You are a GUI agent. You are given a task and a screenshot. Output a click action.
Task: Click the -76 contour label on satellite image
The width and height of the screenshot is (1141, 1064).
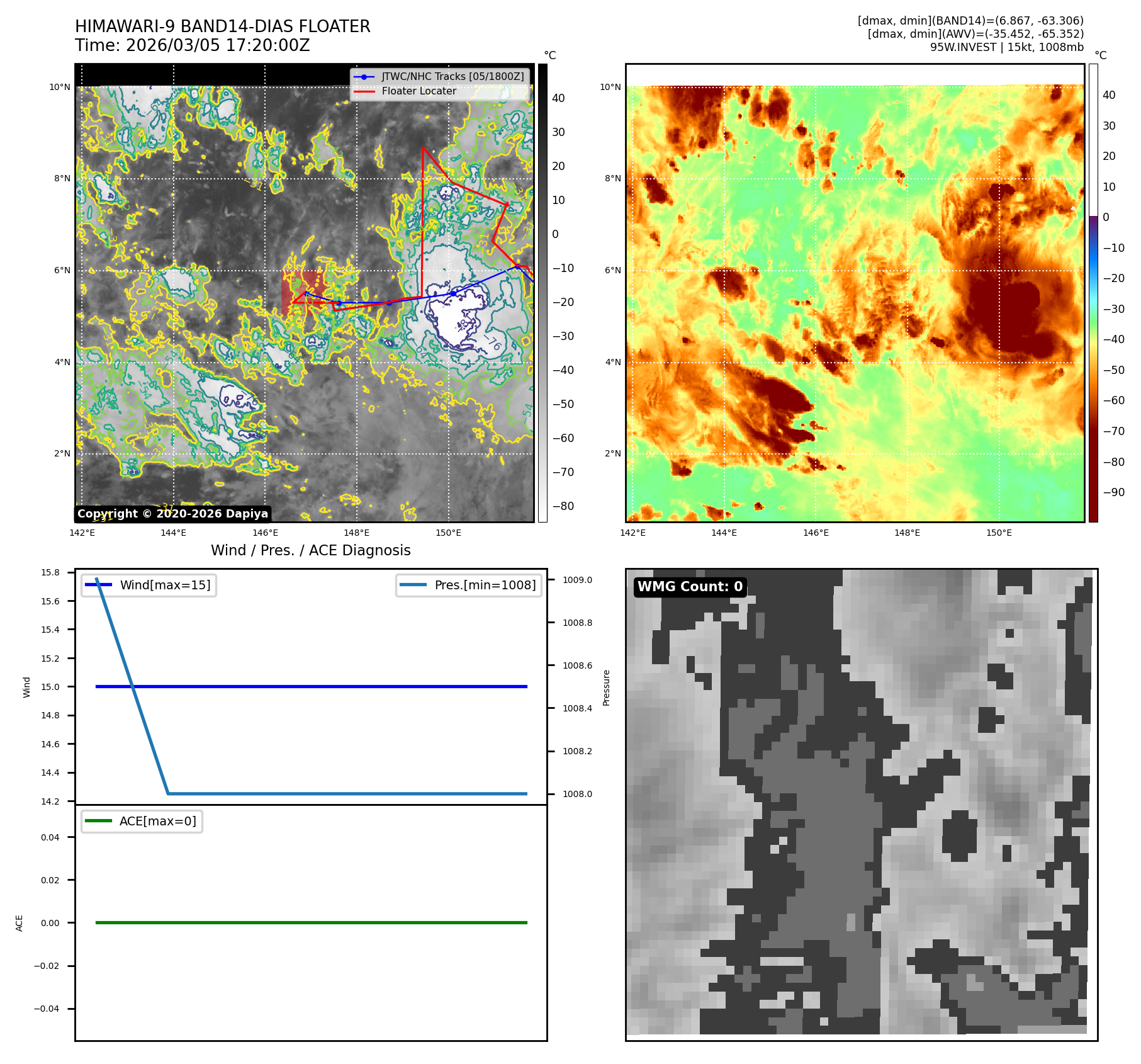[x=492, y=342]
